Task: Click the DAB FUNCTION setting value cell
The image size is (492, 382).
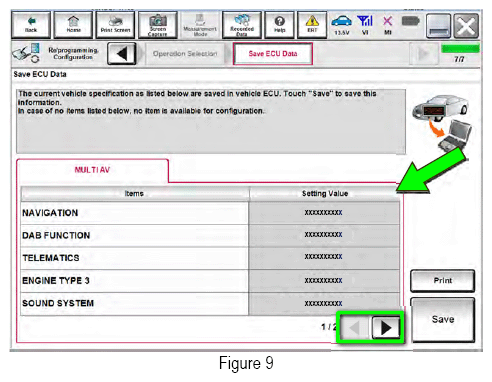Action: click(324, 235)
